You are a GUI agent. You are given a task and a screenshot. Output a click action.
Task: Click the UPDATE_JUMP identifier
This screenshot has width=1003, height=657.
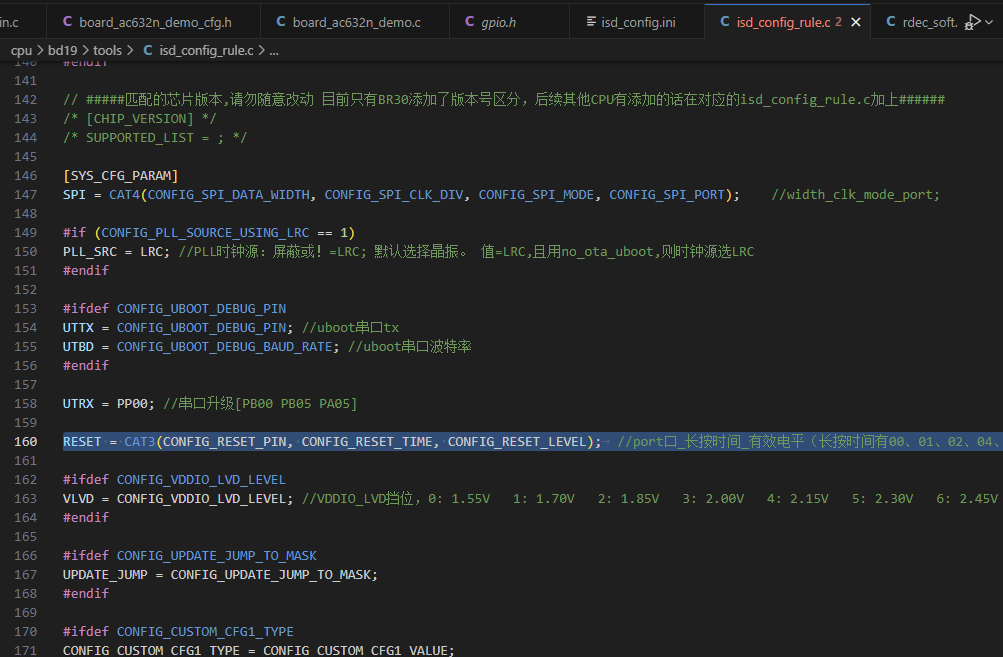[105, 575]
